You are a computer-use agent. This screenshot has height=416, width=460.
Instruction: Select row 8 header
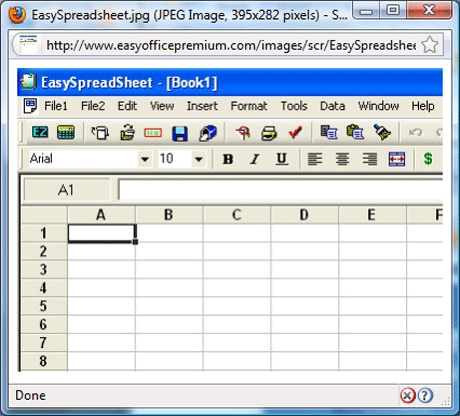(x=44, y=361)
